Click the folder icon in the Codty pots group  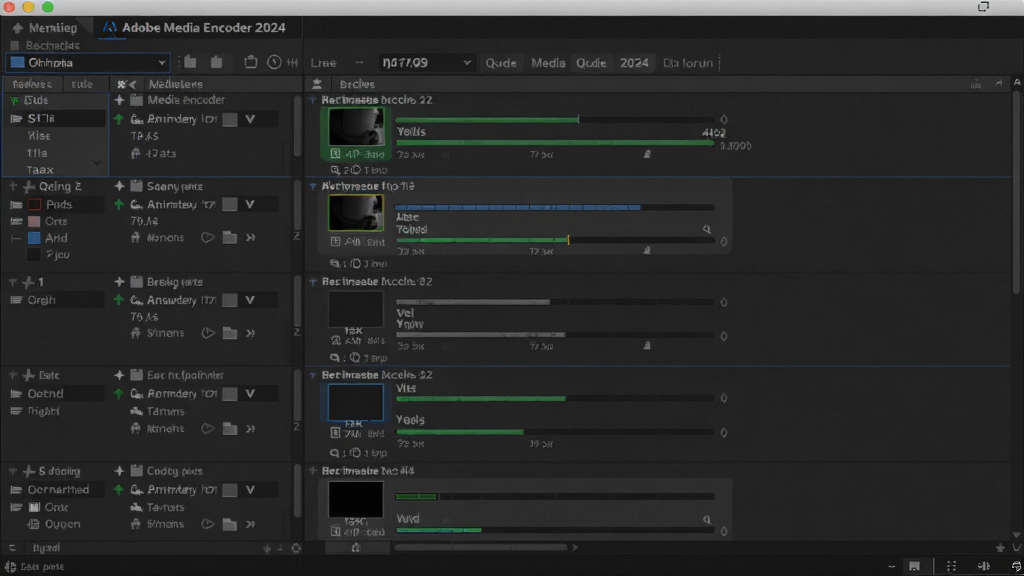pos(230,524)
